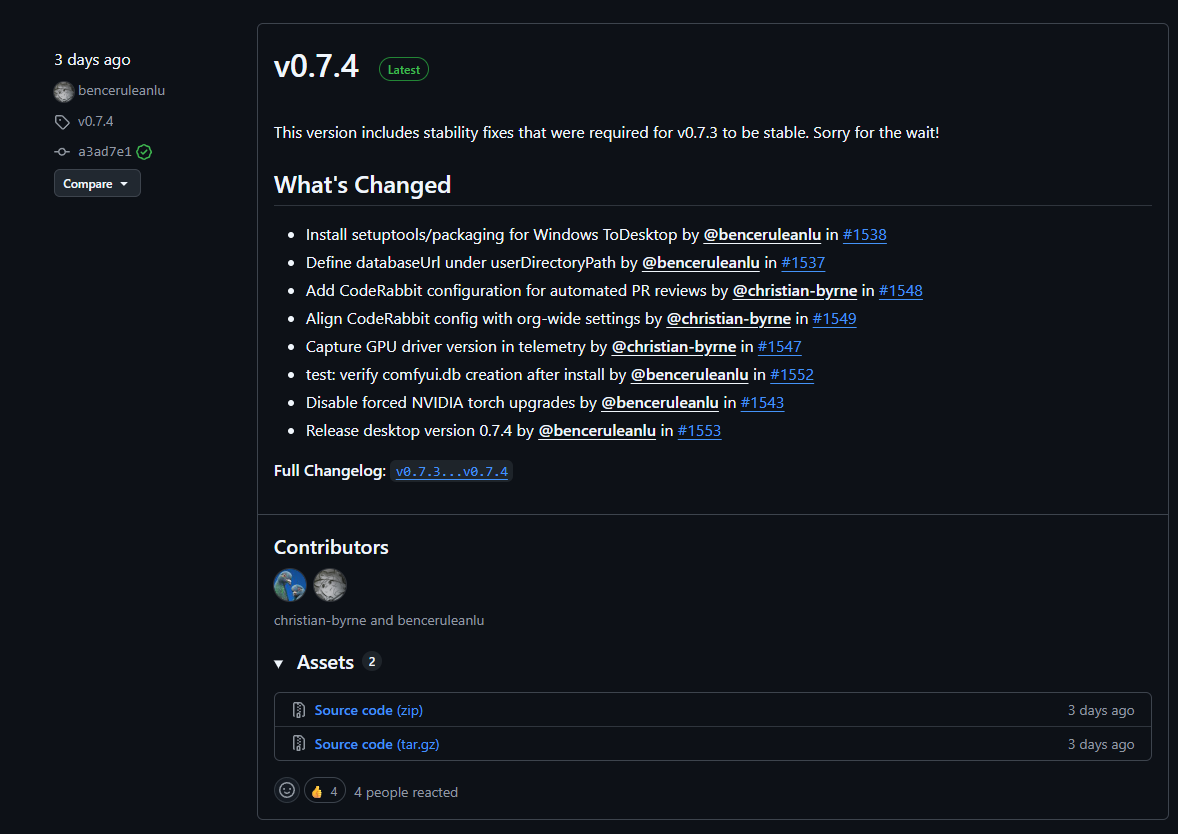This screenshot has width=1178, height=834.
Task: Click 'christian-byrne and benceruleanlu' caption
Action: coord(379,621)
